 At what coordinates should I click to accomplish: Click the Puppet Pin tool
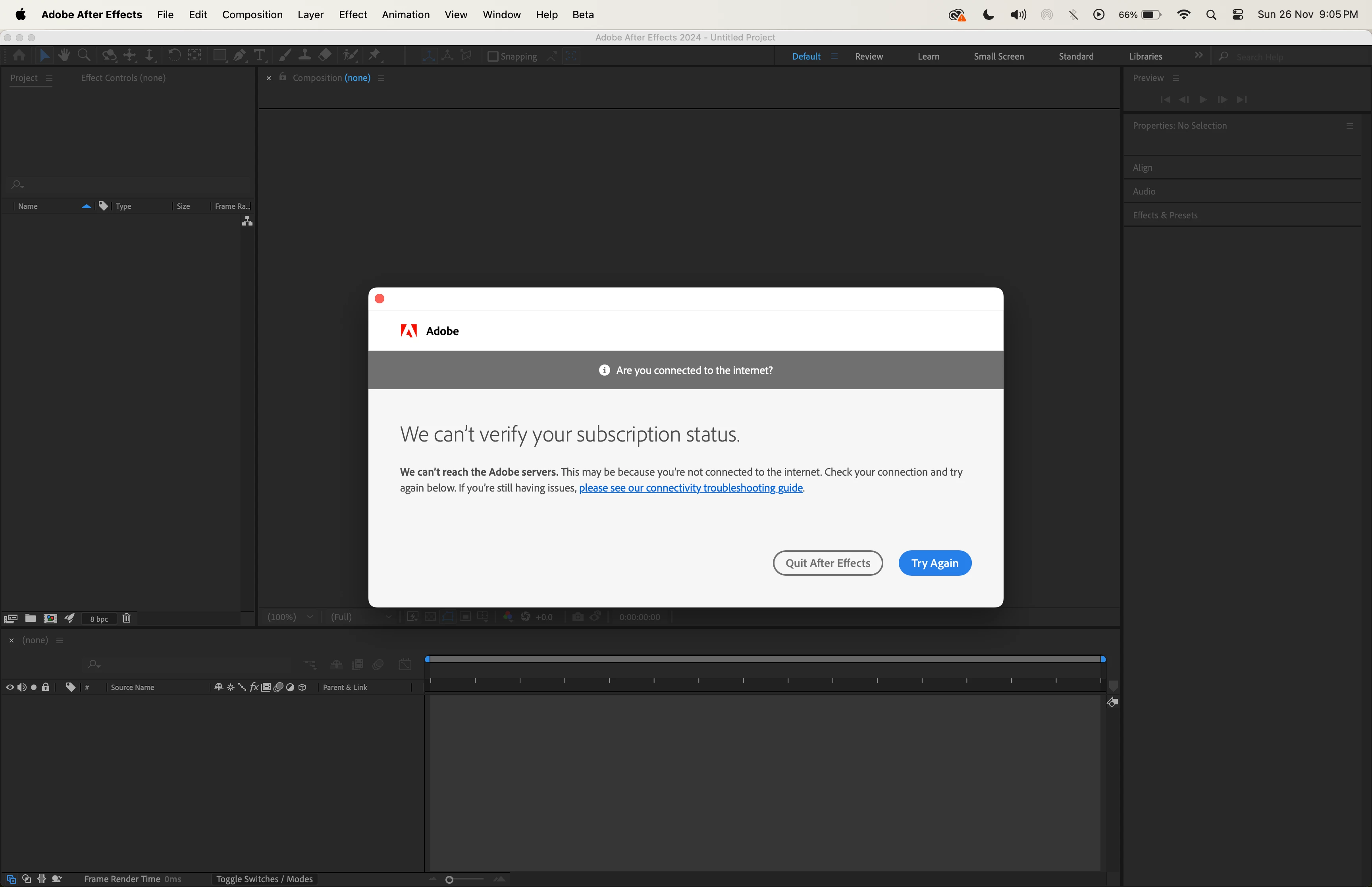tap(375, 55)
